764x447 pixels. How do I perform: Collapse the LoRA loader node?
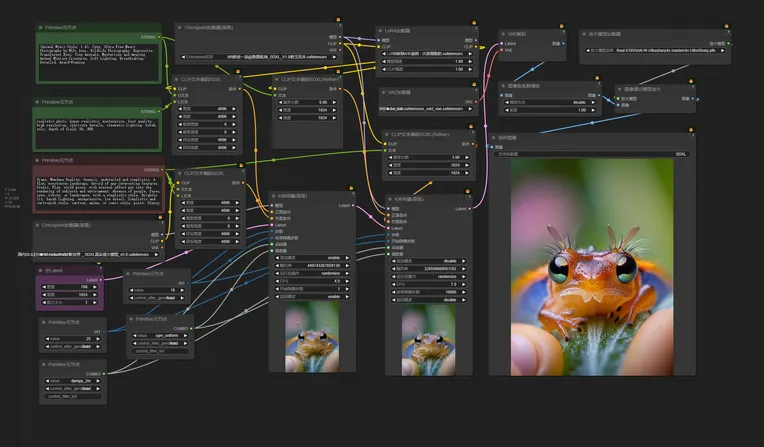[381, 31]
